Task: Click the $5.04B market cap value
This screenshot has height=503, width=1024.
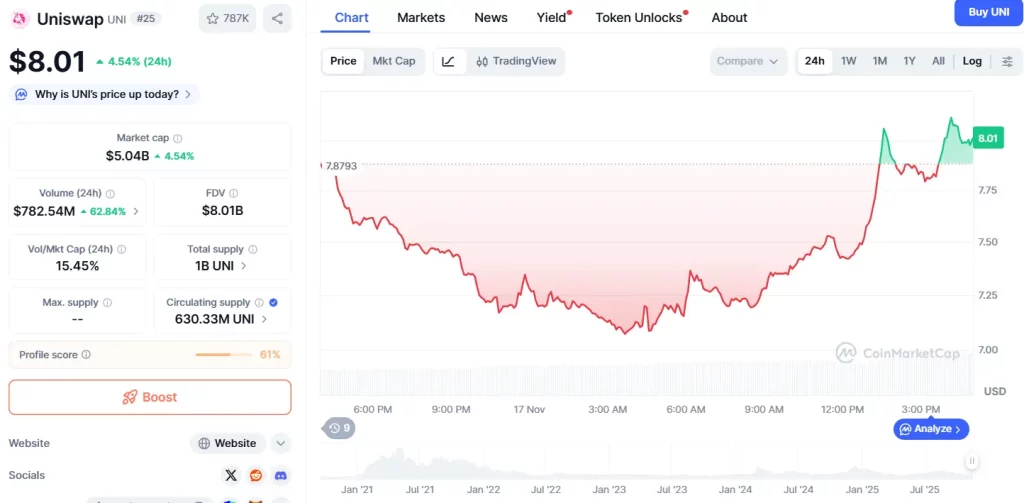Action: 127,156
